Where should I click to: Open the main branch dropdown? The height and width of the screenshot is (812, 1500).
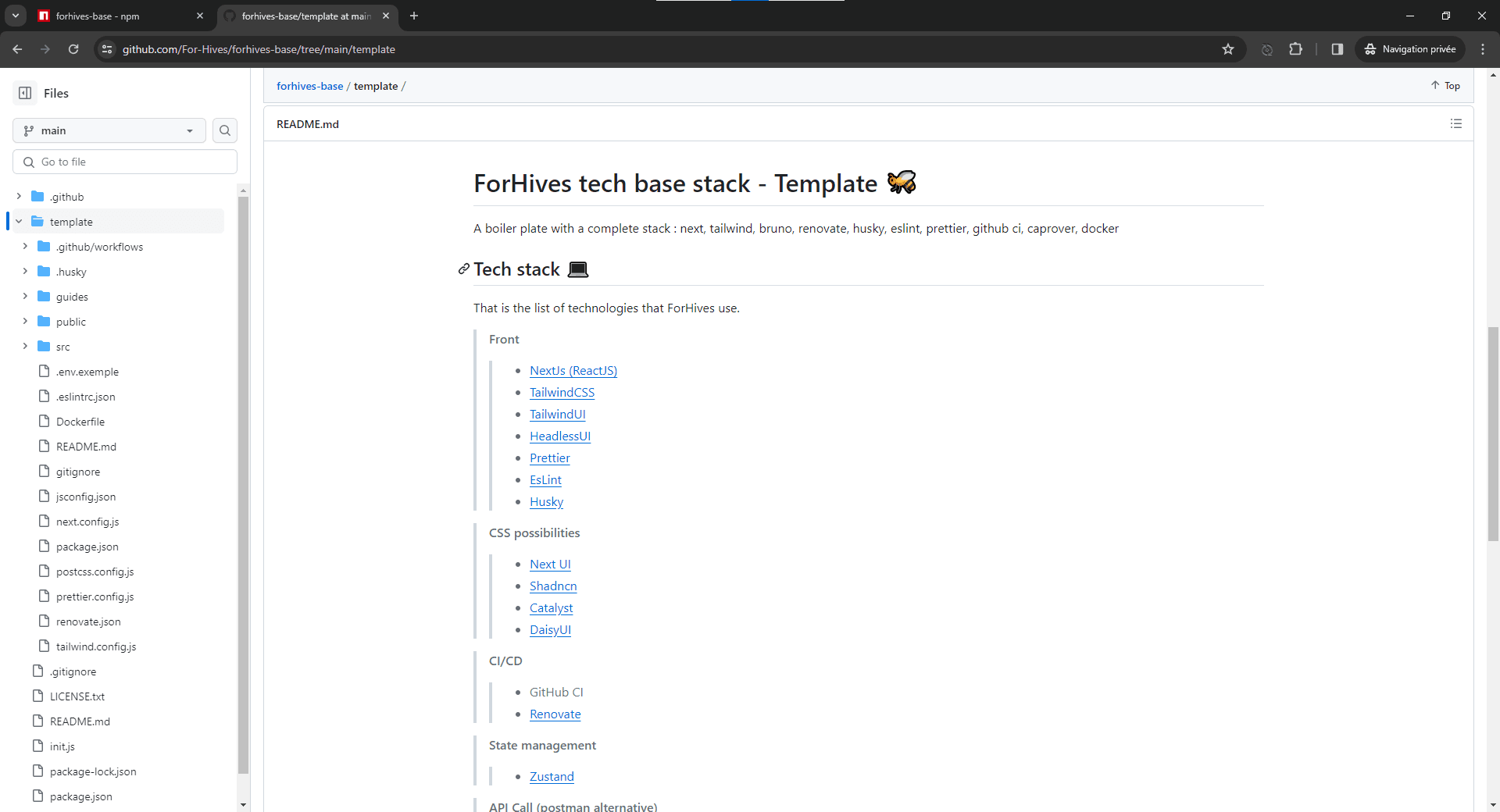pyautogui.click(x=109, y=130)
